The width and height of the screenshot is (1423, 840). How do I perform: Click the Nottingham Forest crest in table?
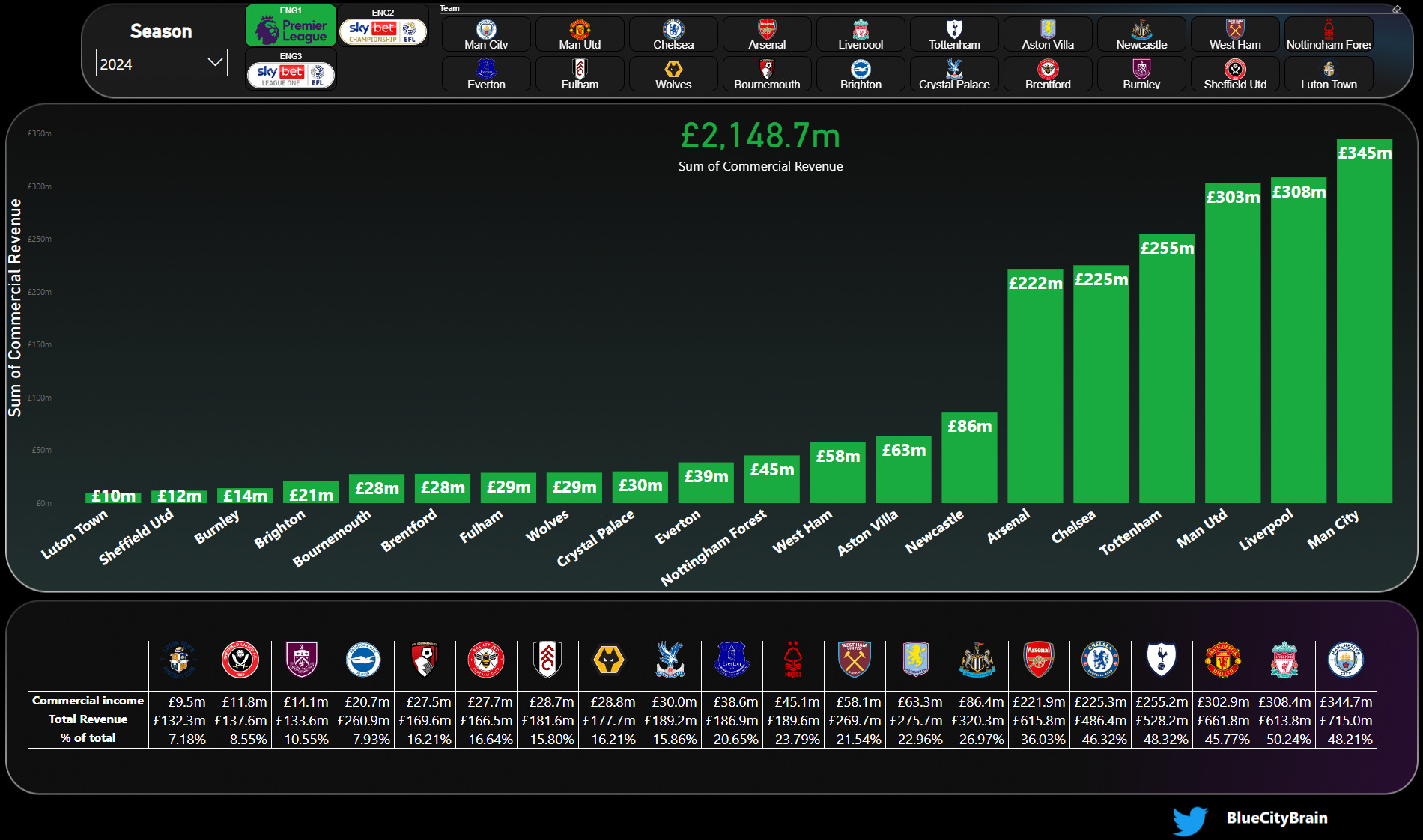tap(793, 660)
